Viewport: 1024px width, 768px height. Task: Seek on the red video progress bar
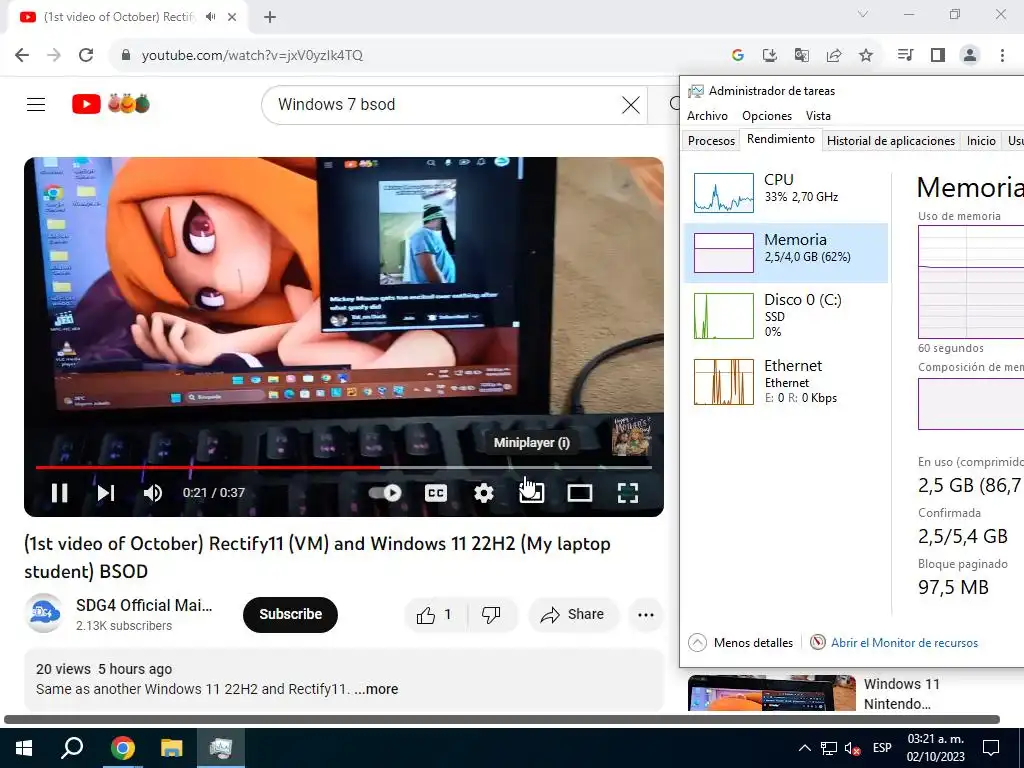344,468
